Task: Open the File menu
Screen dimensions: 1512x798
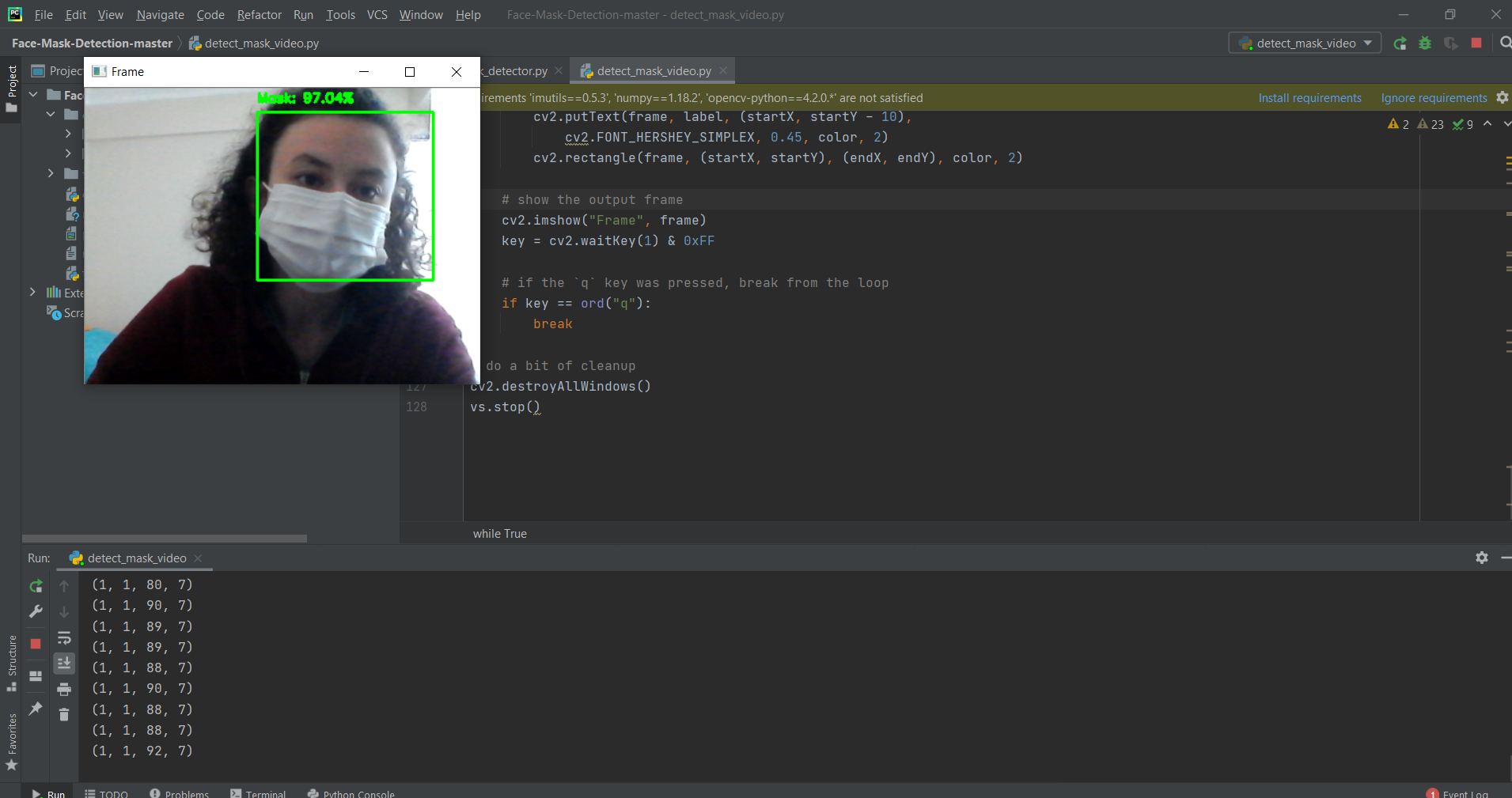Action: pyautogui.click(x=44, y=15)
